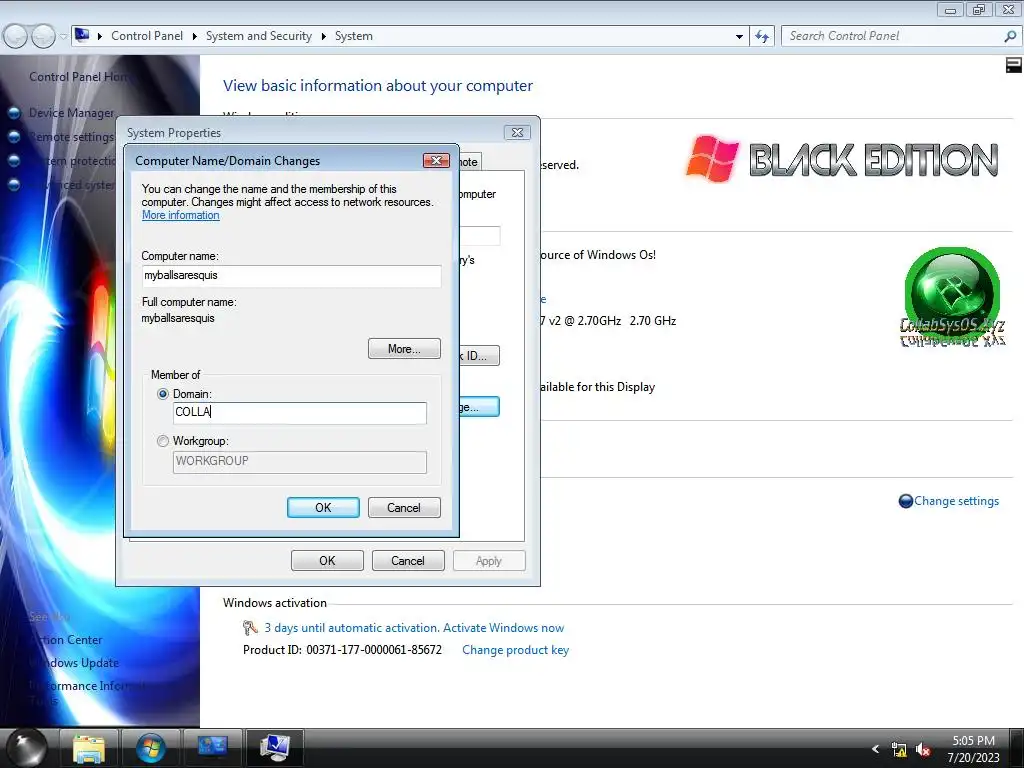1024x768 pixels.
Task: Click System and Security breadcrumb
Action: click(259, 36)
